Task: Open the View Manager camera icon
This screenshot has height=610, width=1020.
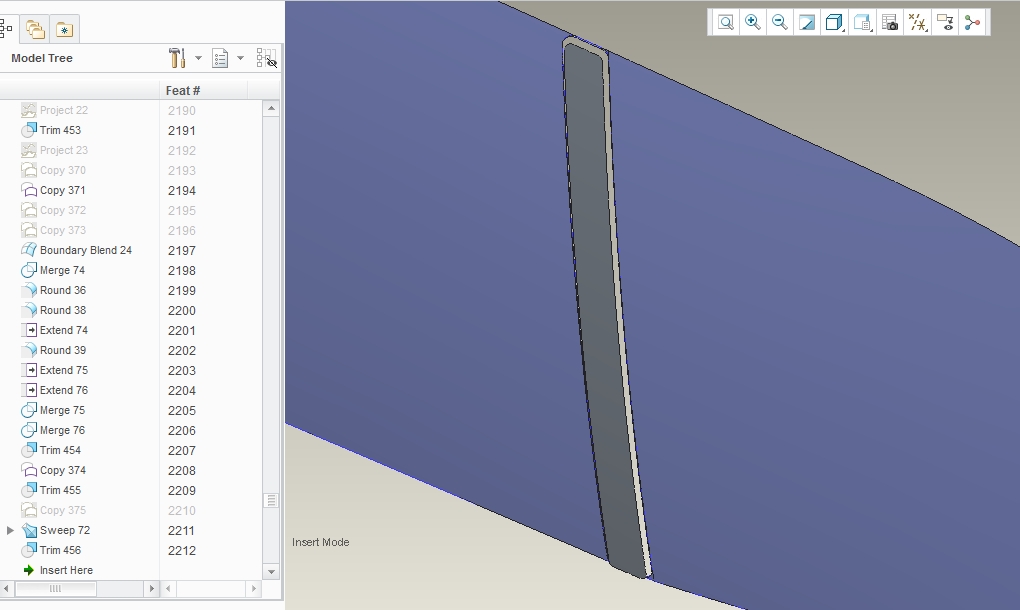Action: 890,23
